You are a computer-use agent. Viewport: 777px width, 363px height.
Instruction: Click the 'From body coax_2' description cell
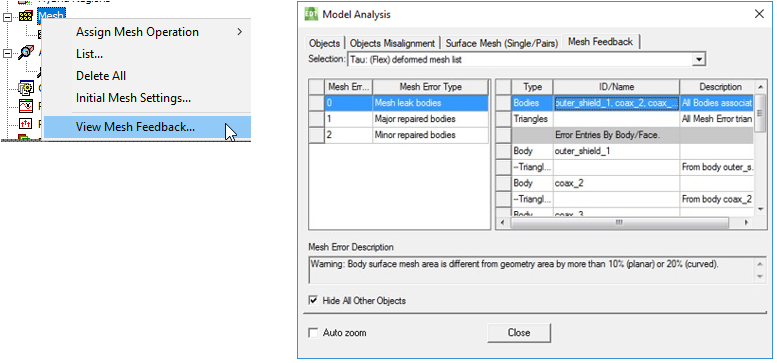(717, 199)
